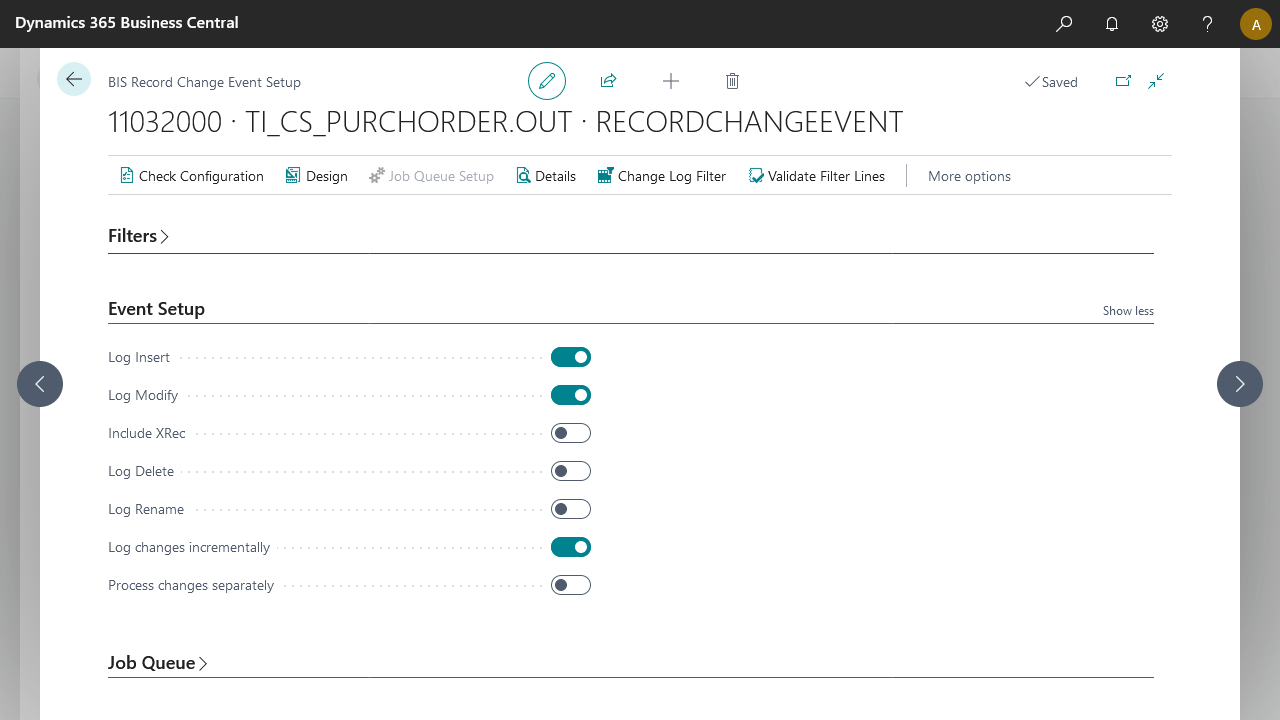Enable the Log Delete toggle

pyautogui.click(x=571, y=471)
